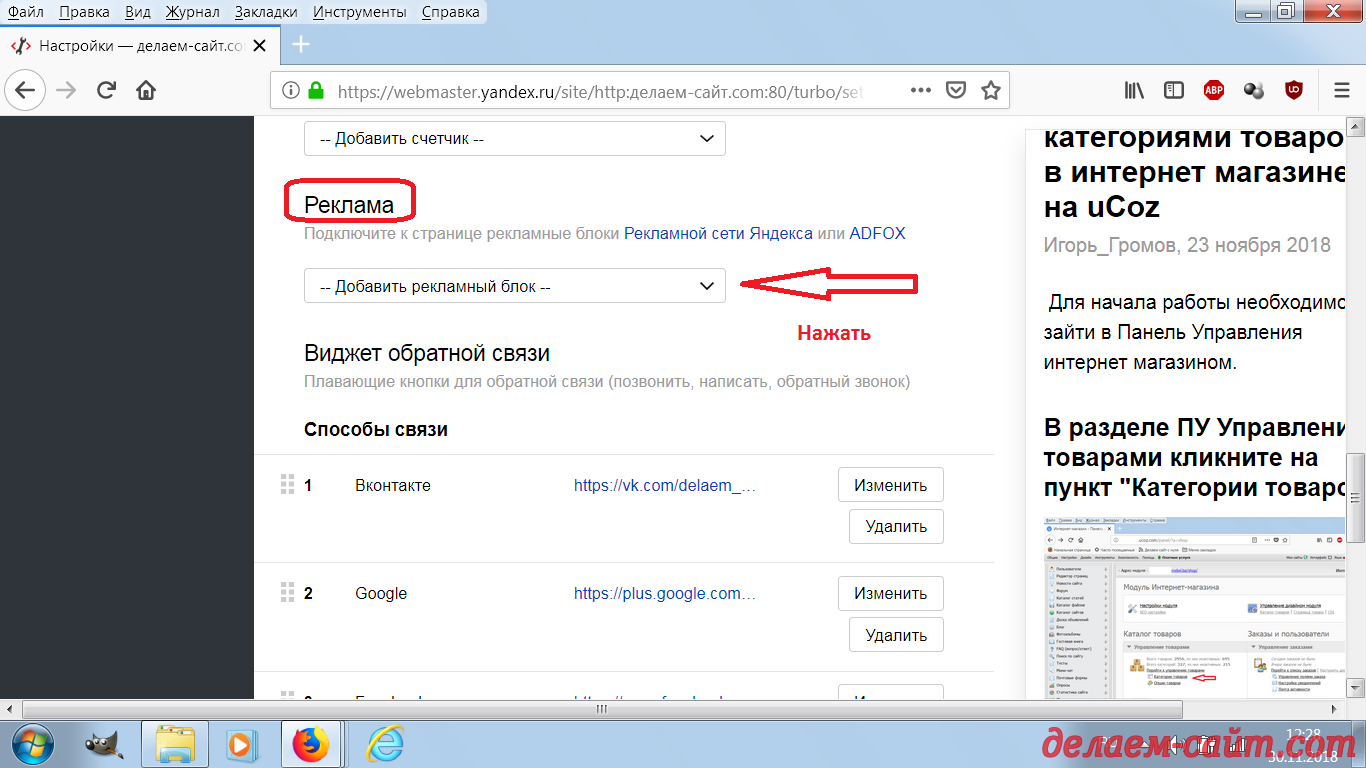This screenshot has height=768, width=1366.
Task: Click Удалить for the Google row
Action: tap(896, 634)
